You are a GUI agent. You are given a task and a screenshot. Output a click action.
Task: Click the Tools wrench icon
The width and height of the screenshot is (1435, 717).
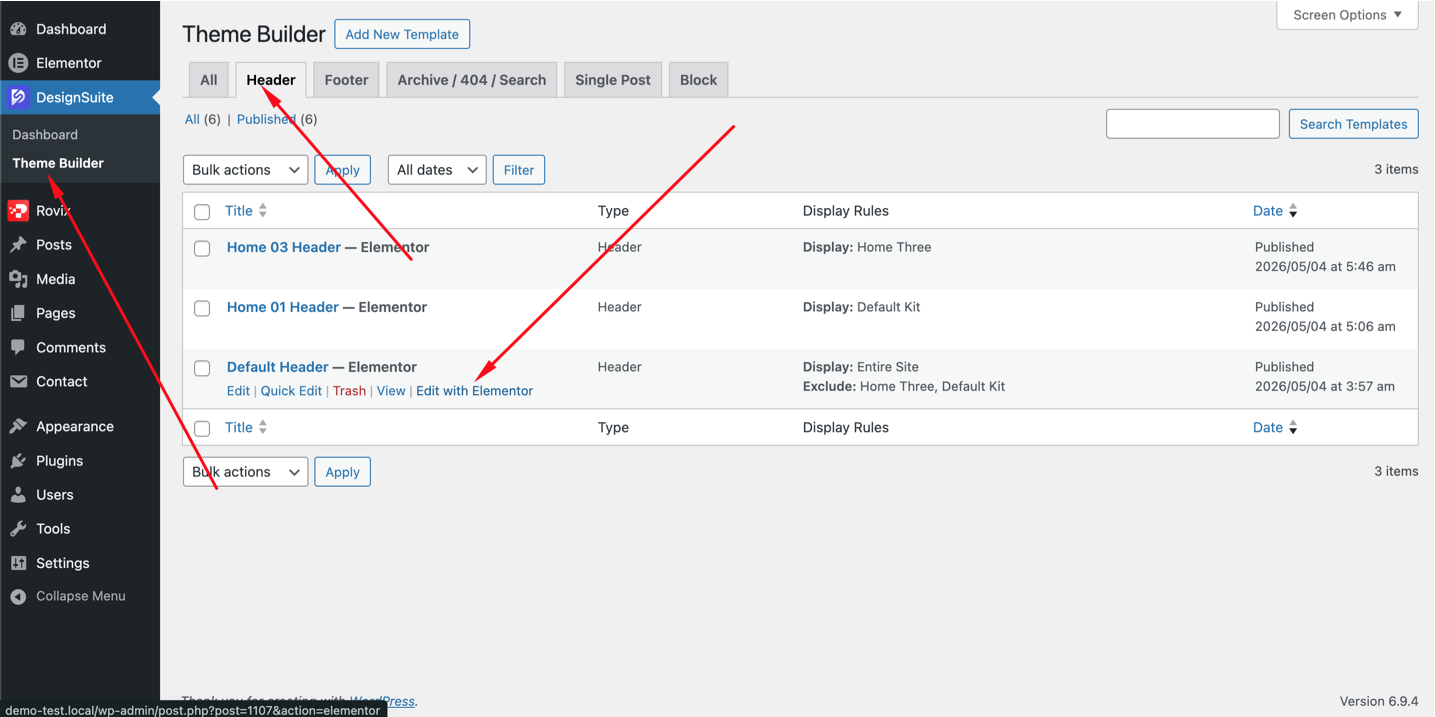tap(18, 529)
